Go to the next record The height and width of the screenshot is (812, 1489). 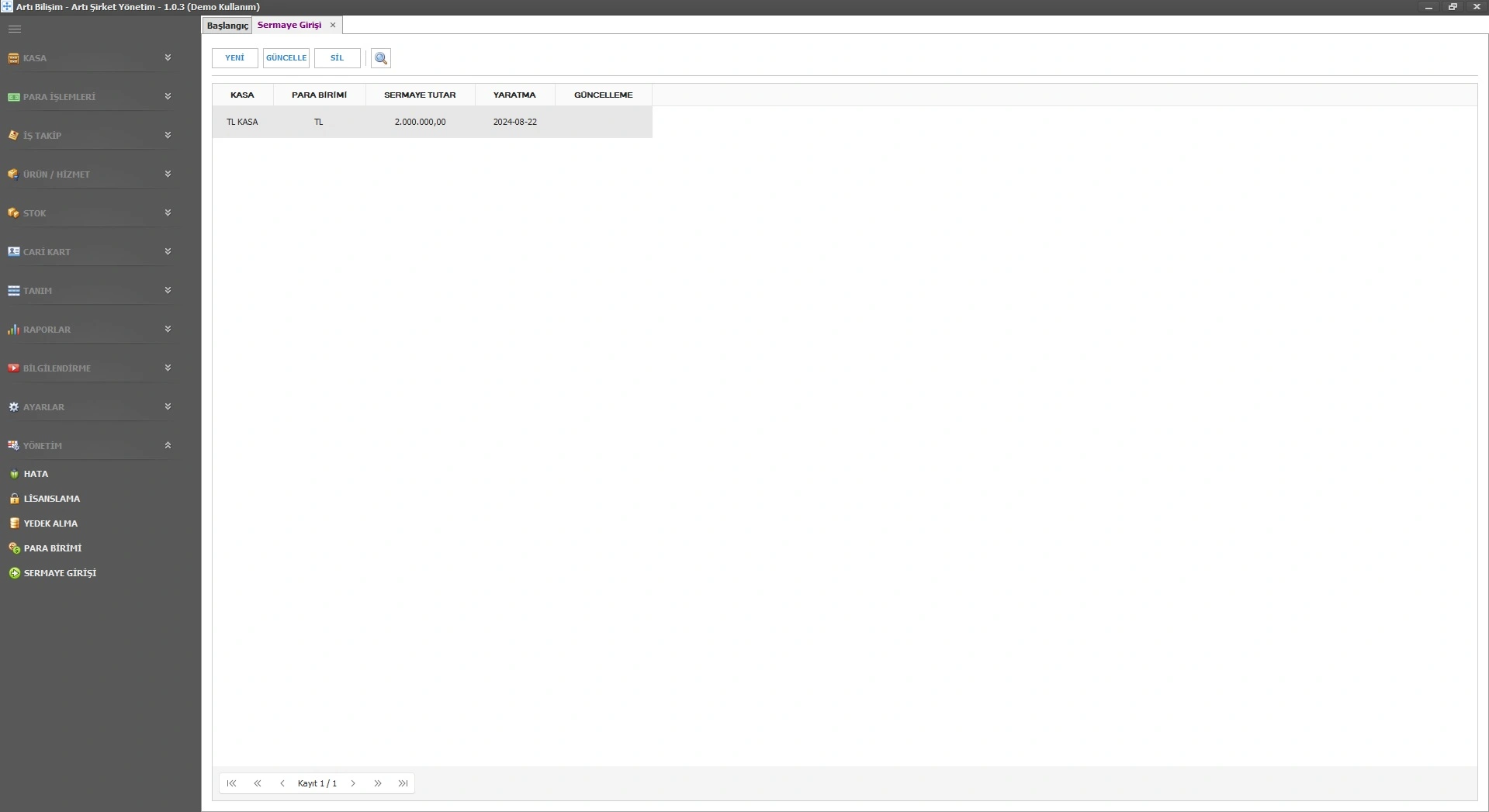tap(353, 783)
